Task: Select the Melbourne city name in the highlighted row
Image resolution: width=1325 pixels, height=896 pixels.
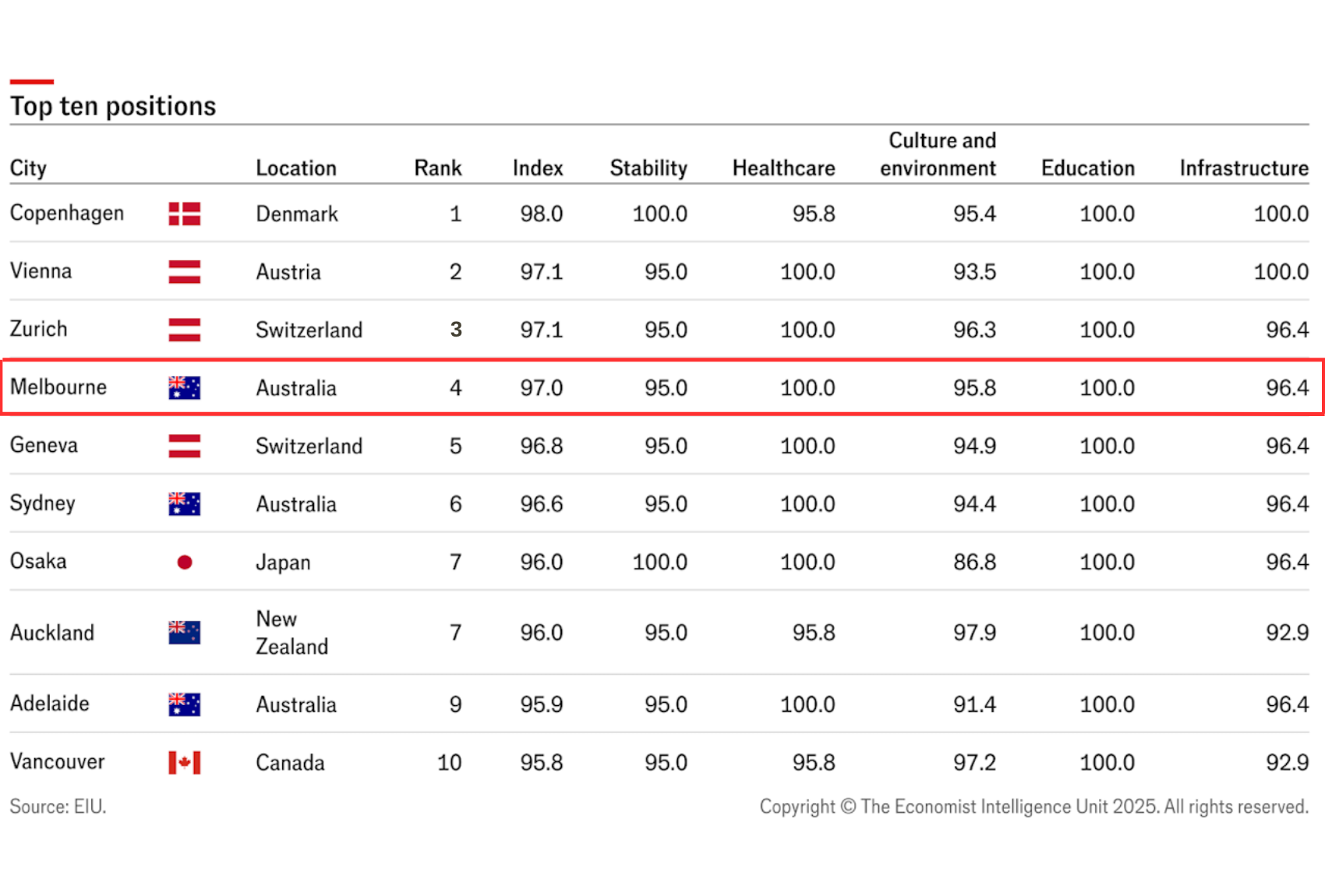Action: point(58,387)
